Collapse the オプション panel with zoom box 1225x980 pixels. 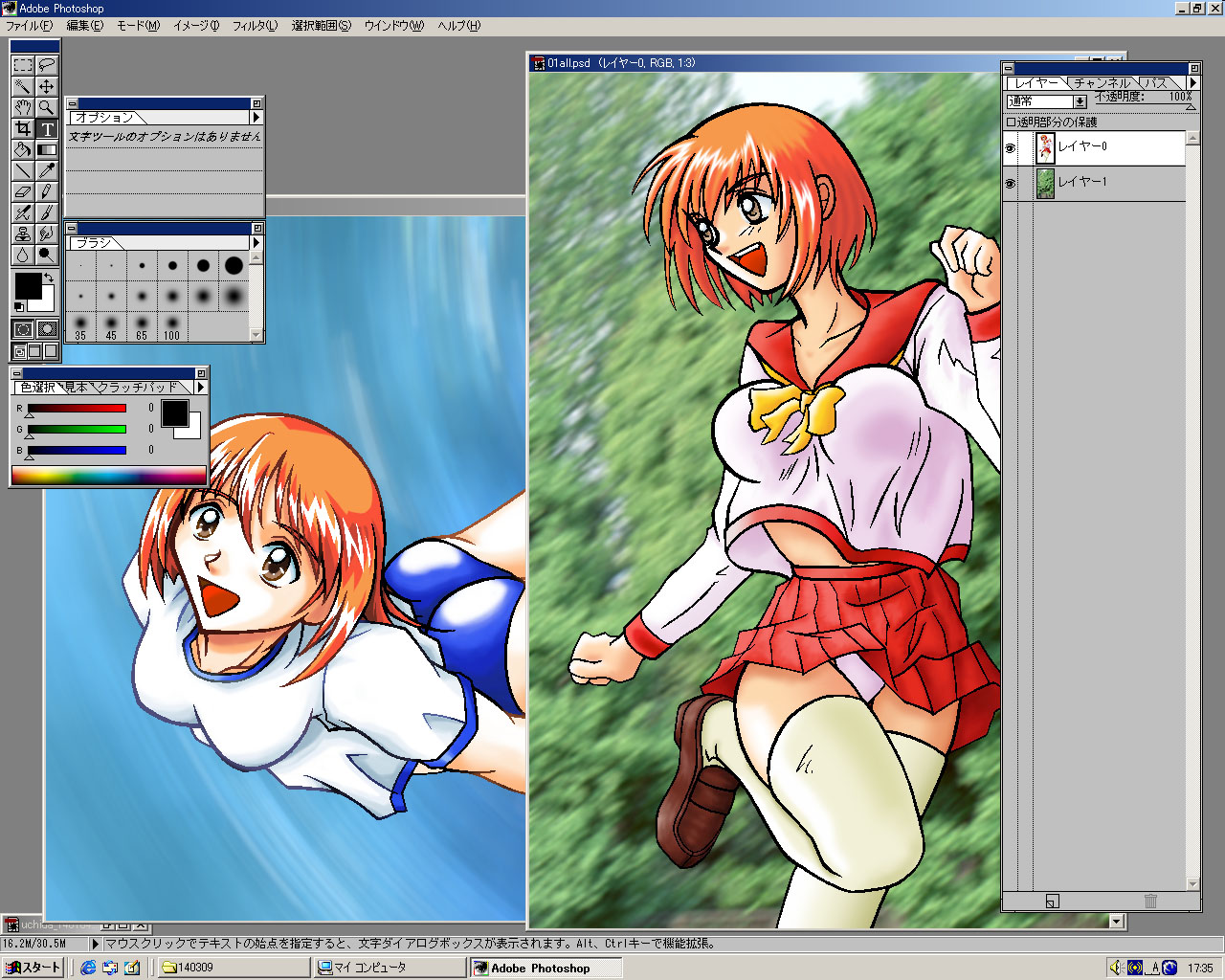point(256,102)
